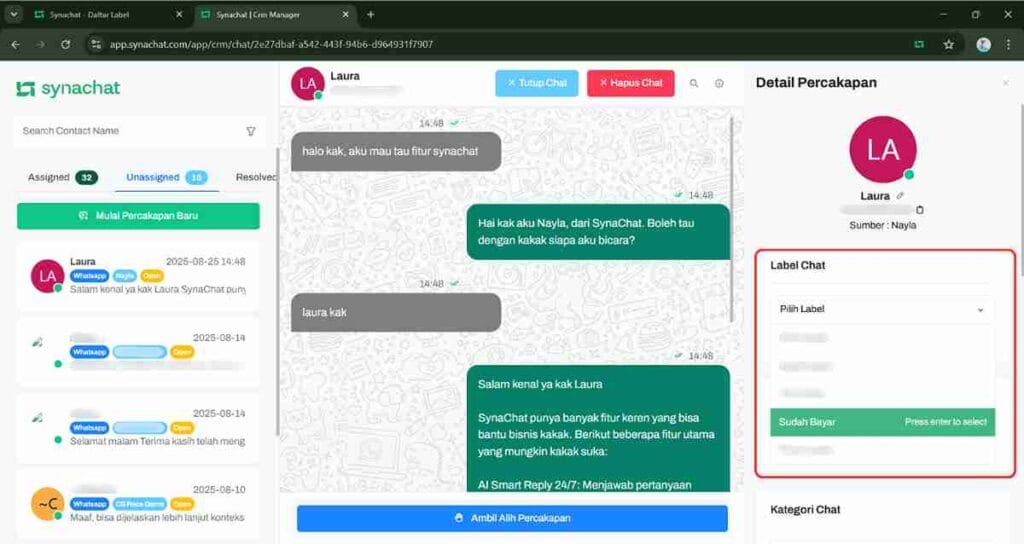Viewport: 1024px width, 544px height.
Task: Click Mulai Percakapan Baru button
Action: coord(138,216)
